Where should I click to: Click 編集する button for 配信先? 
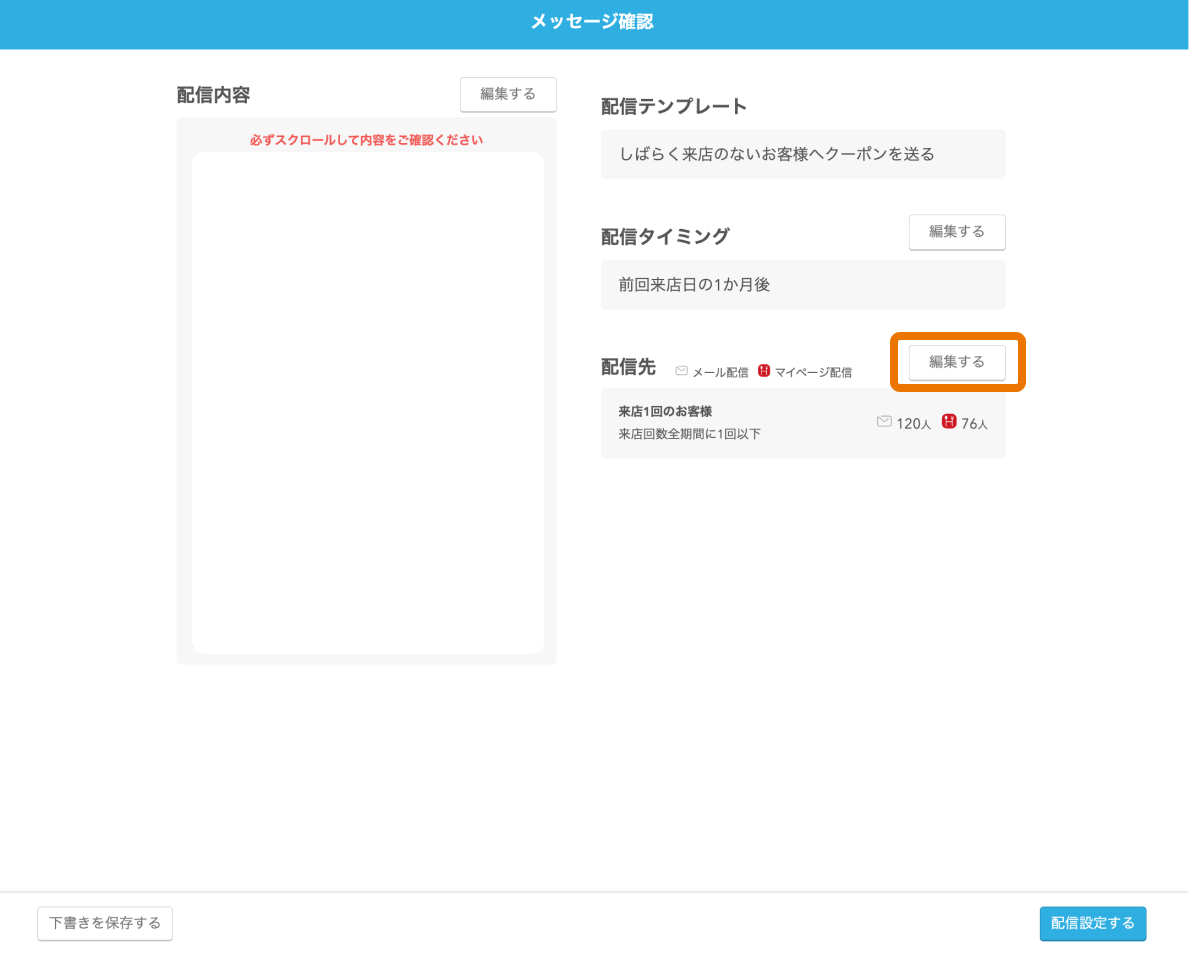point(957,362)
